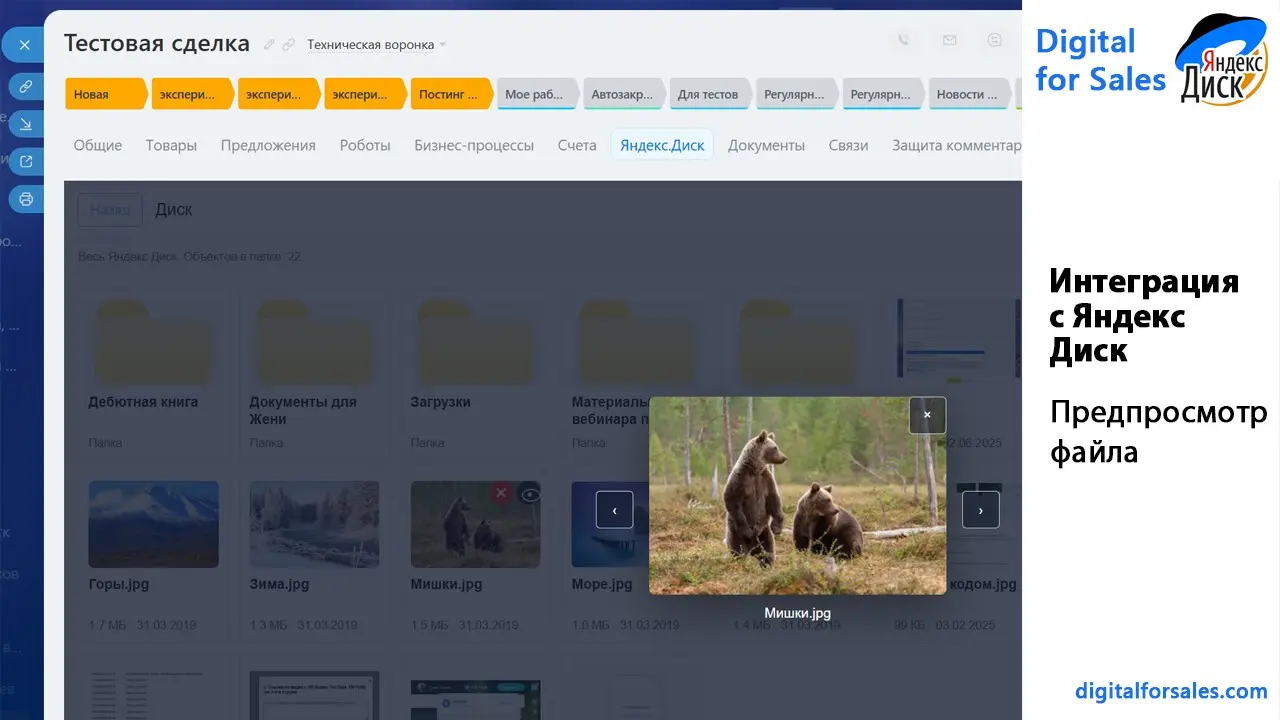
Task: Click the Назад button
Action: pyautogui.click(x=110, y=210)
